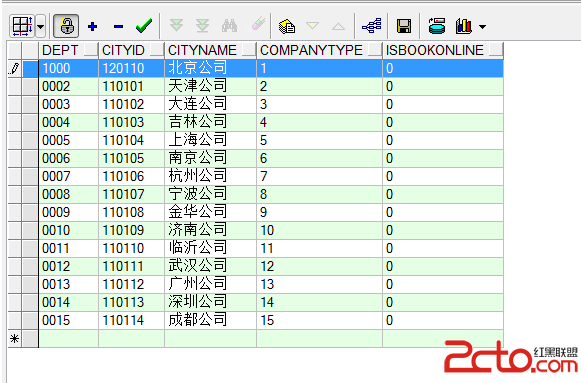
Task: Insert a record with the plus icon
Action: (93, 26)
